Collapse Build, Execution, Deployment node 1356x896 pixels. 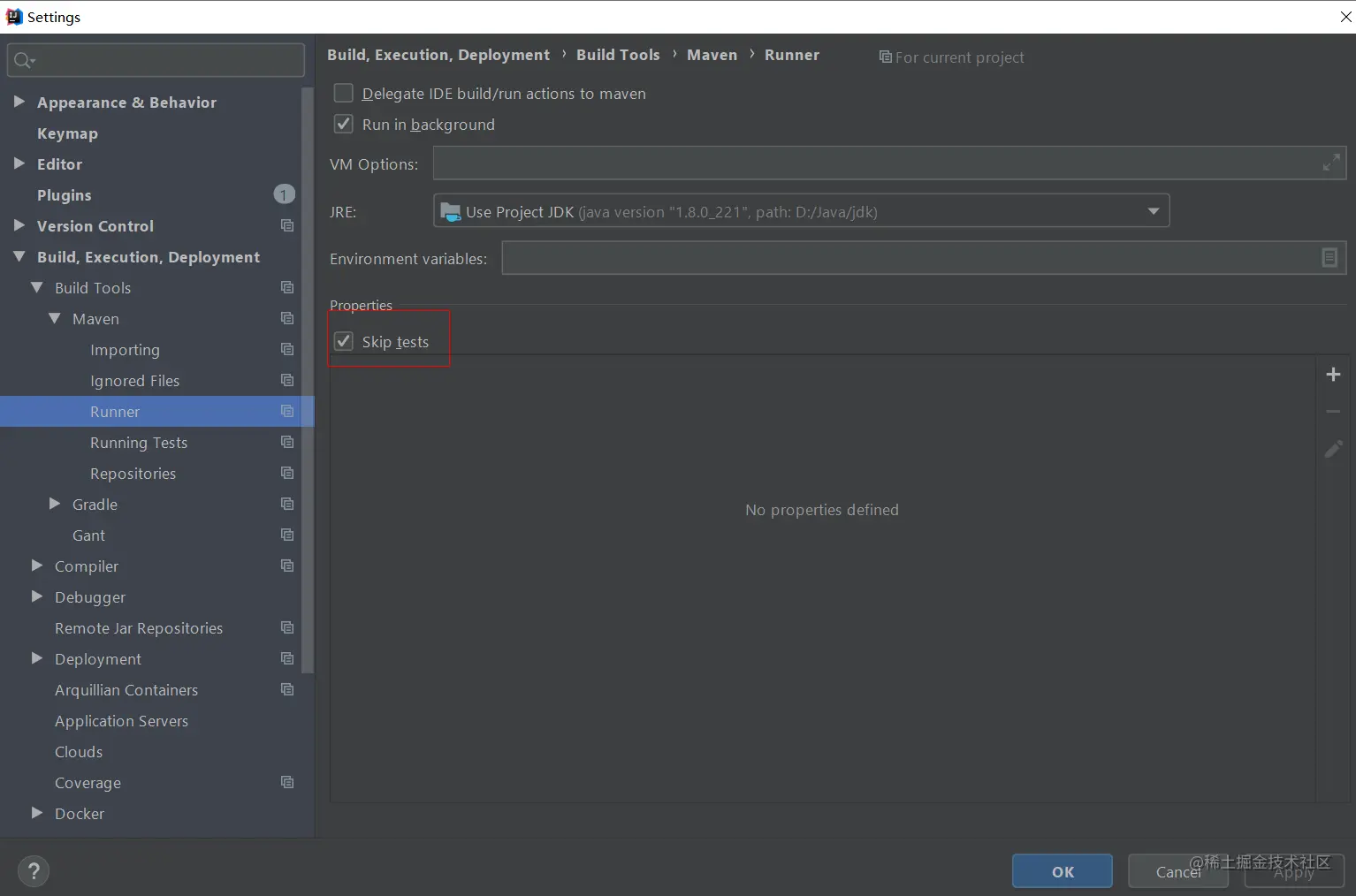[x=19, y=256]
